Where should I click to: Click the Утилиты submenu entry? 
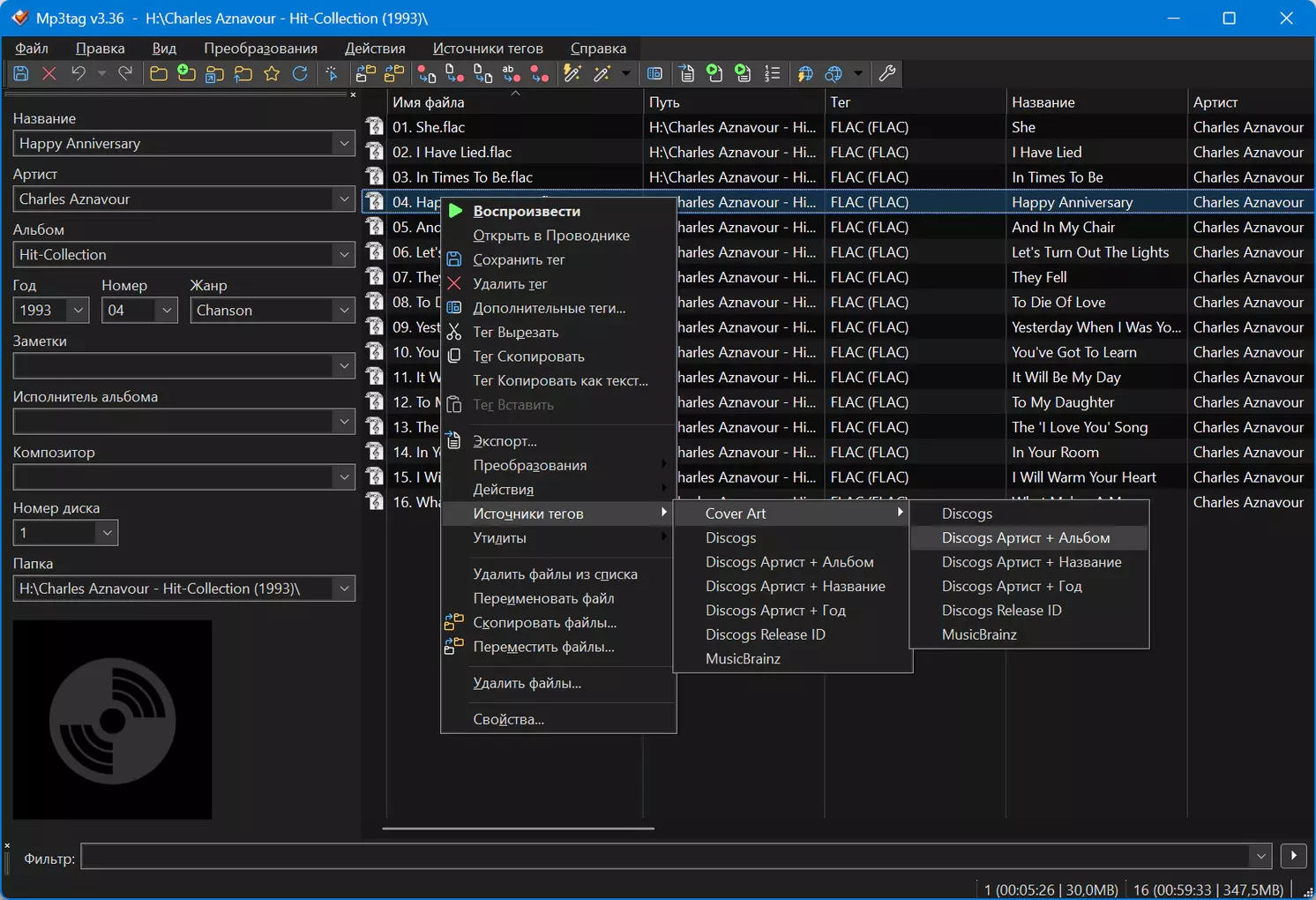(x=558, y=537)
